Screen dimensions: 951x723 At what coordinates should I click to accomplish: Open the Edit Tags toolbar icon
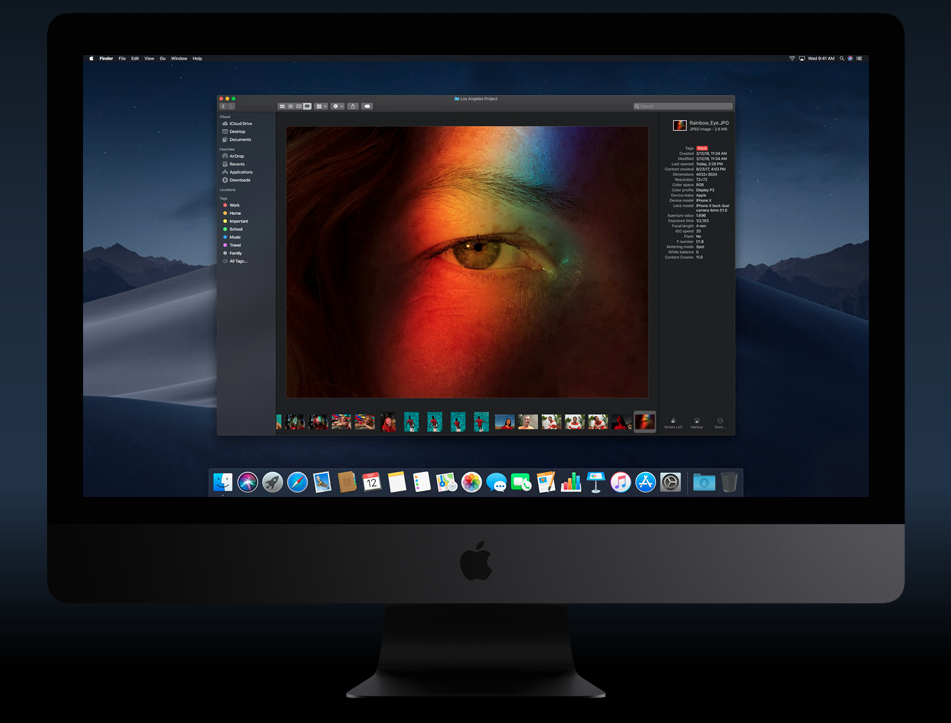(x=367, y=106)
